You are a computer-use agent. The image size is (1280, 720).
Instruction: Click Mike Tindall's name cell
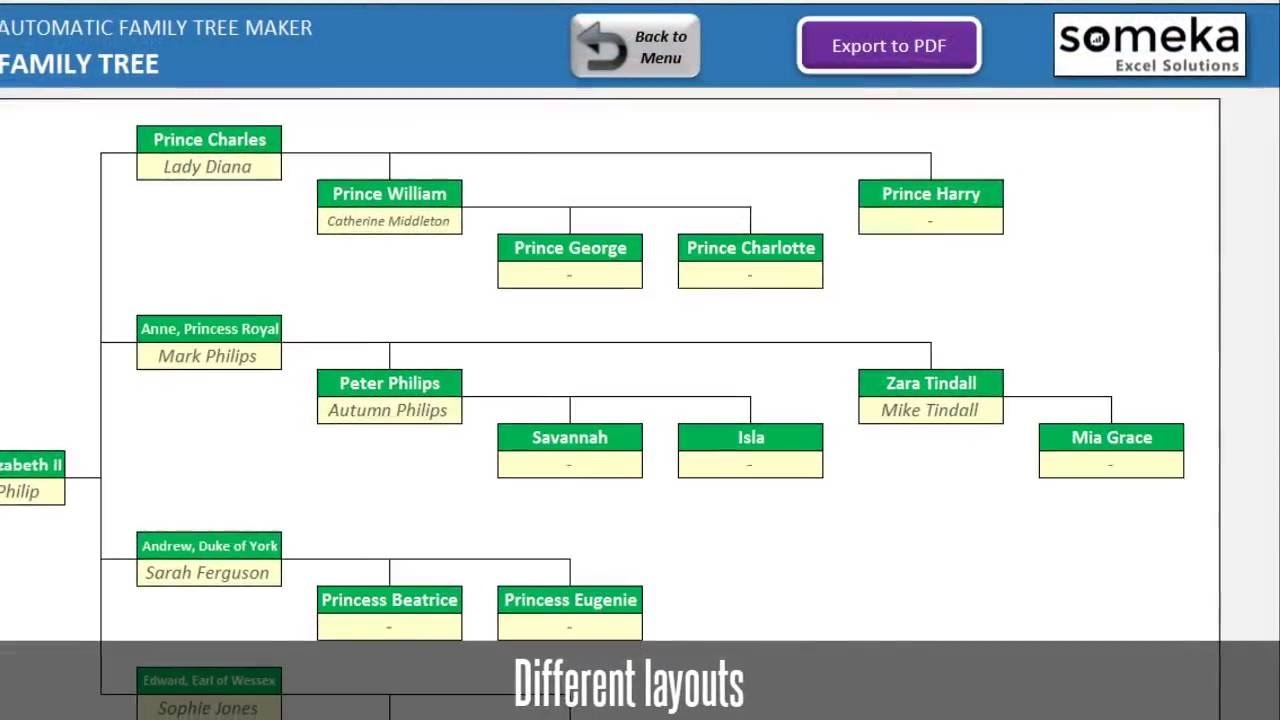click(x=930, y=410)
